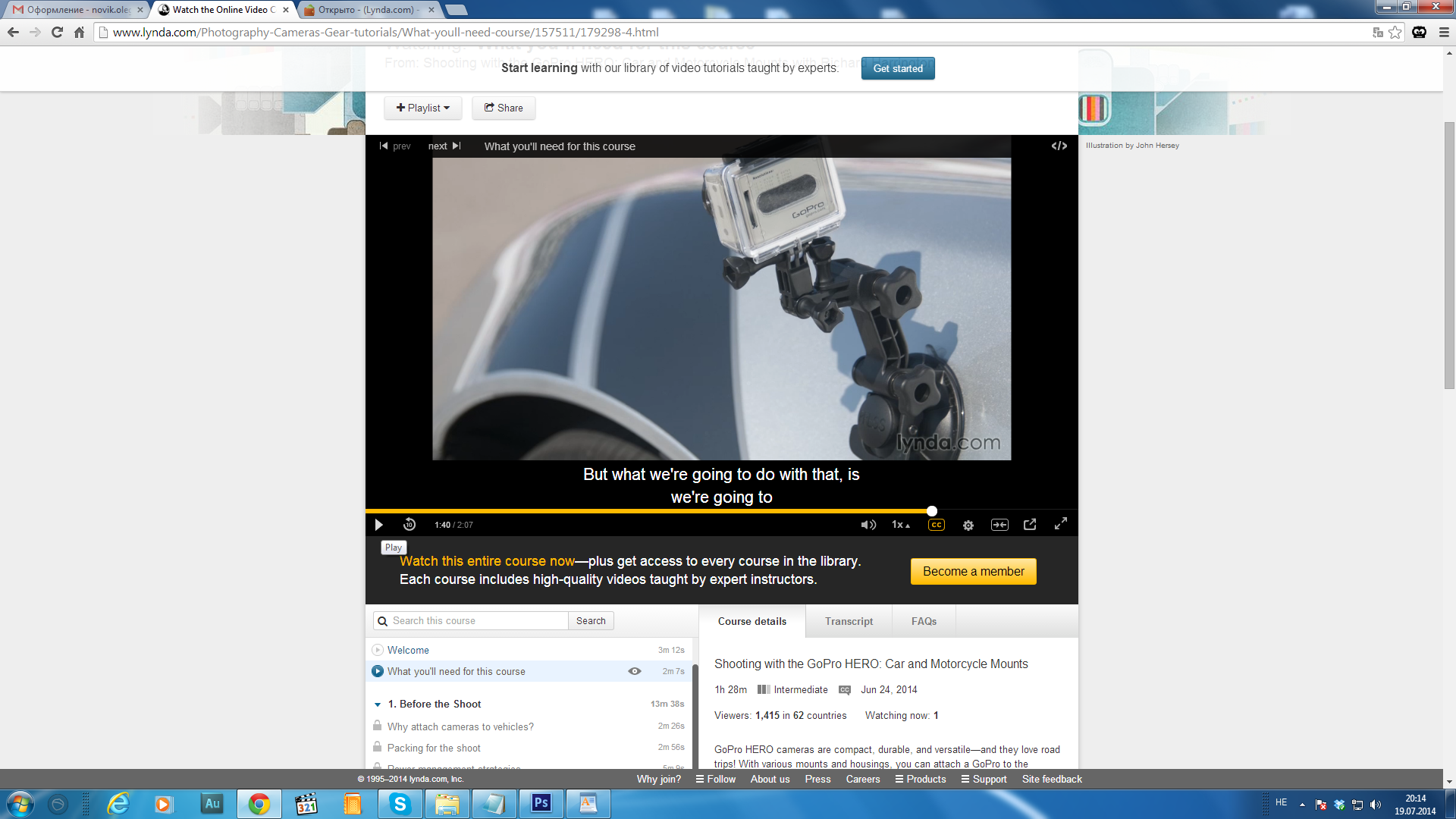Toggle the watched eye icon
1456x819 pixels.
pos(635,671)
